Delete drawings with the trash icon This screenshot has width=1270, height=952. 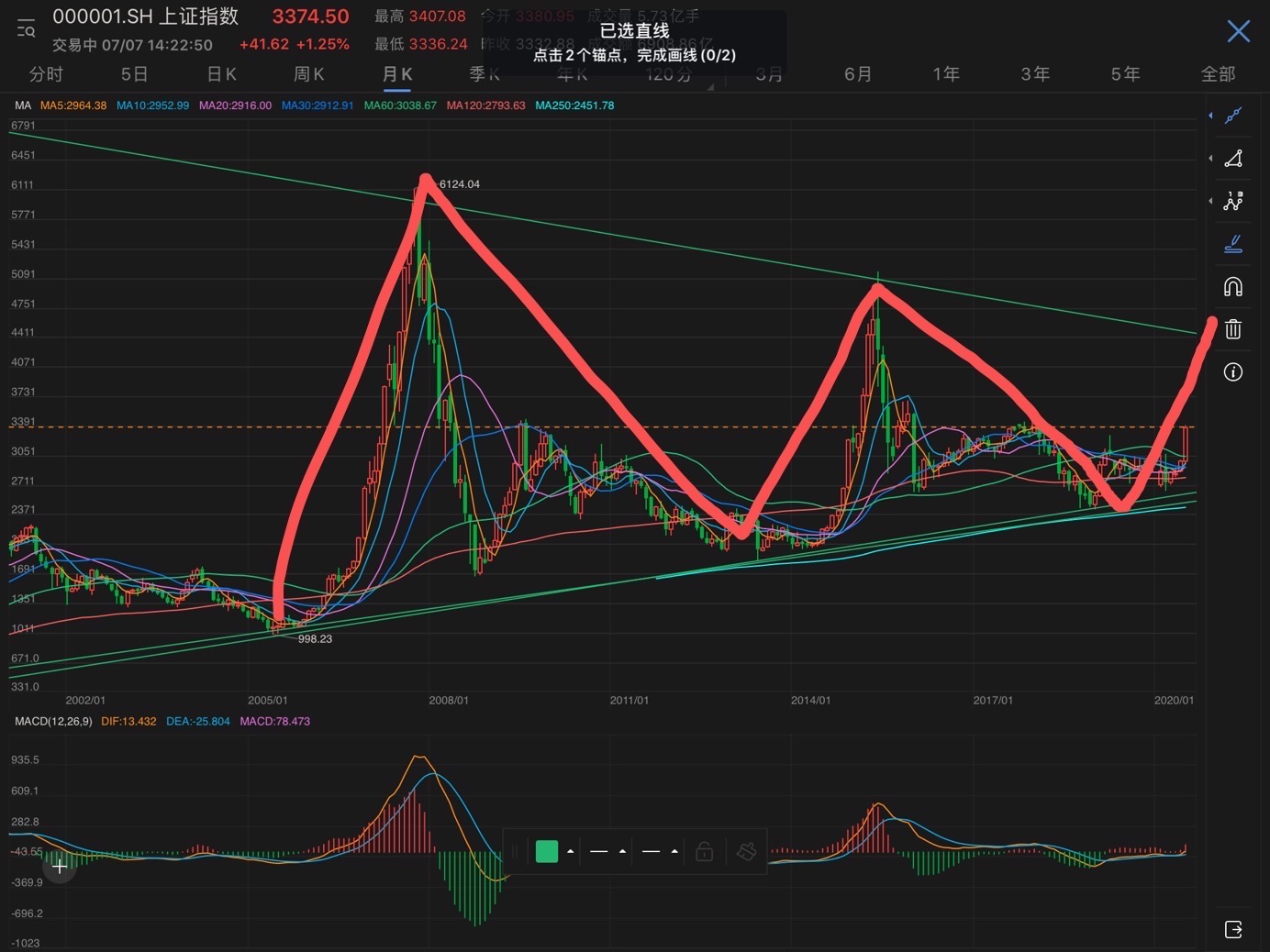[x=1233, y=329]
